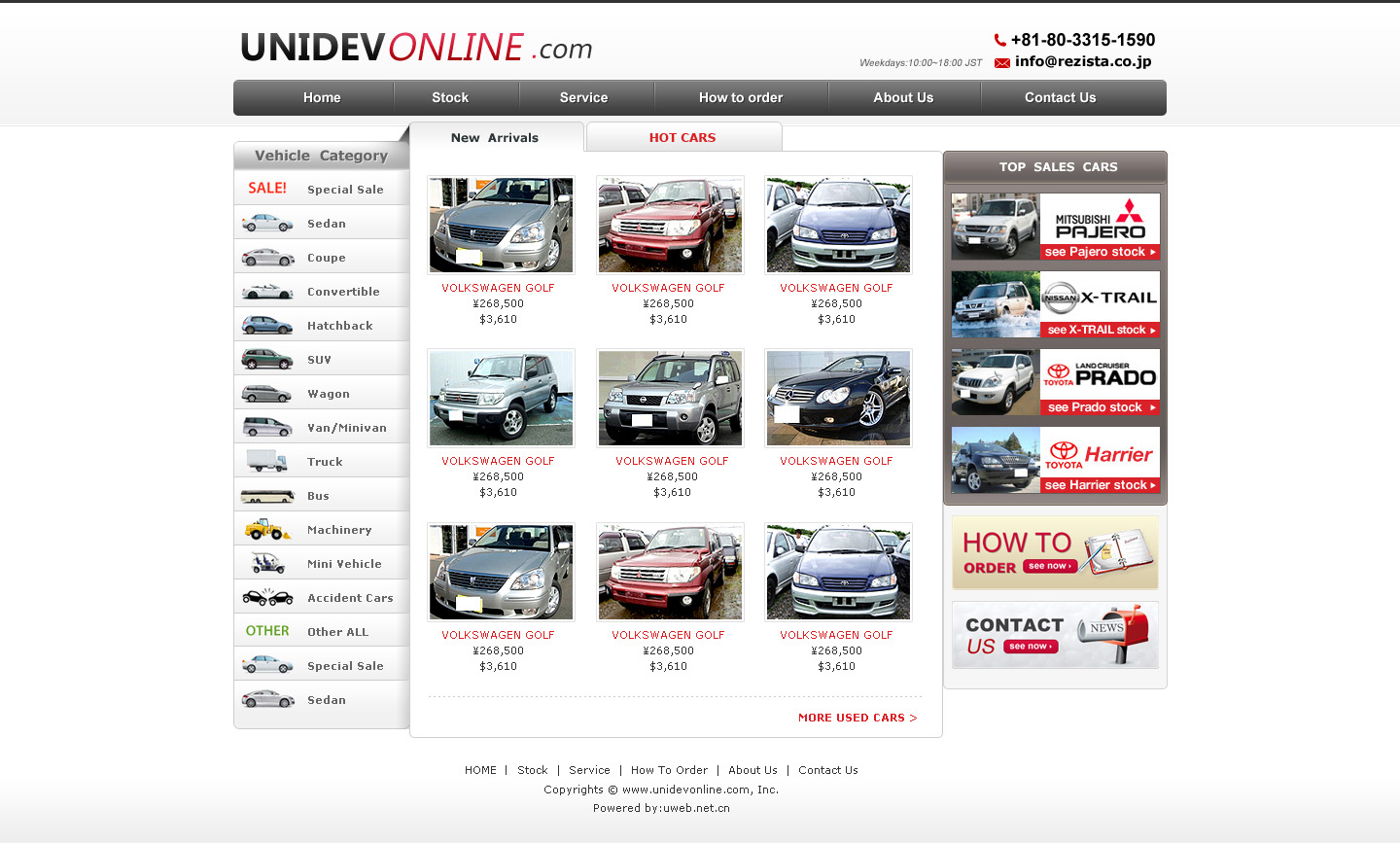The width and height of the screenshot is (1400, 843).
Task: Click the Stock link in the footer
Action: pos(532,770)
